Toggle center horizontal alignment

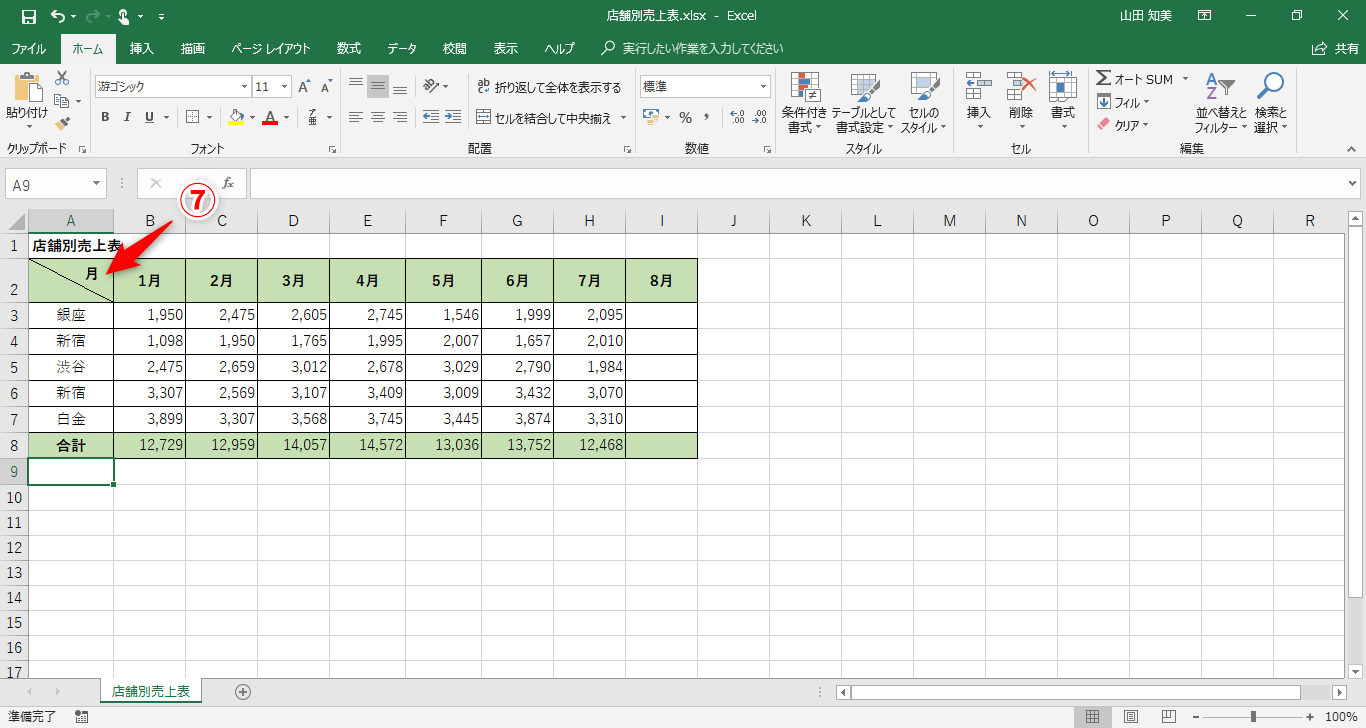pos(378,117)
